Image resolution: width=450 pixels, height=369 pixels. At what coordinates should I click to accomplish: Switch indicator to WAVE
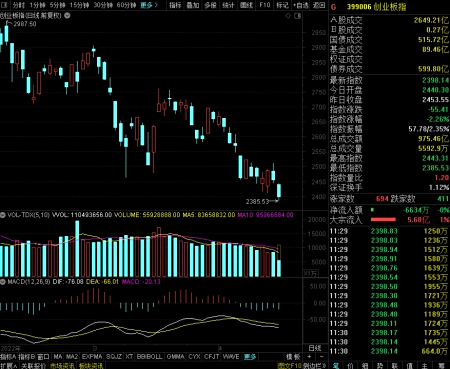231,357
